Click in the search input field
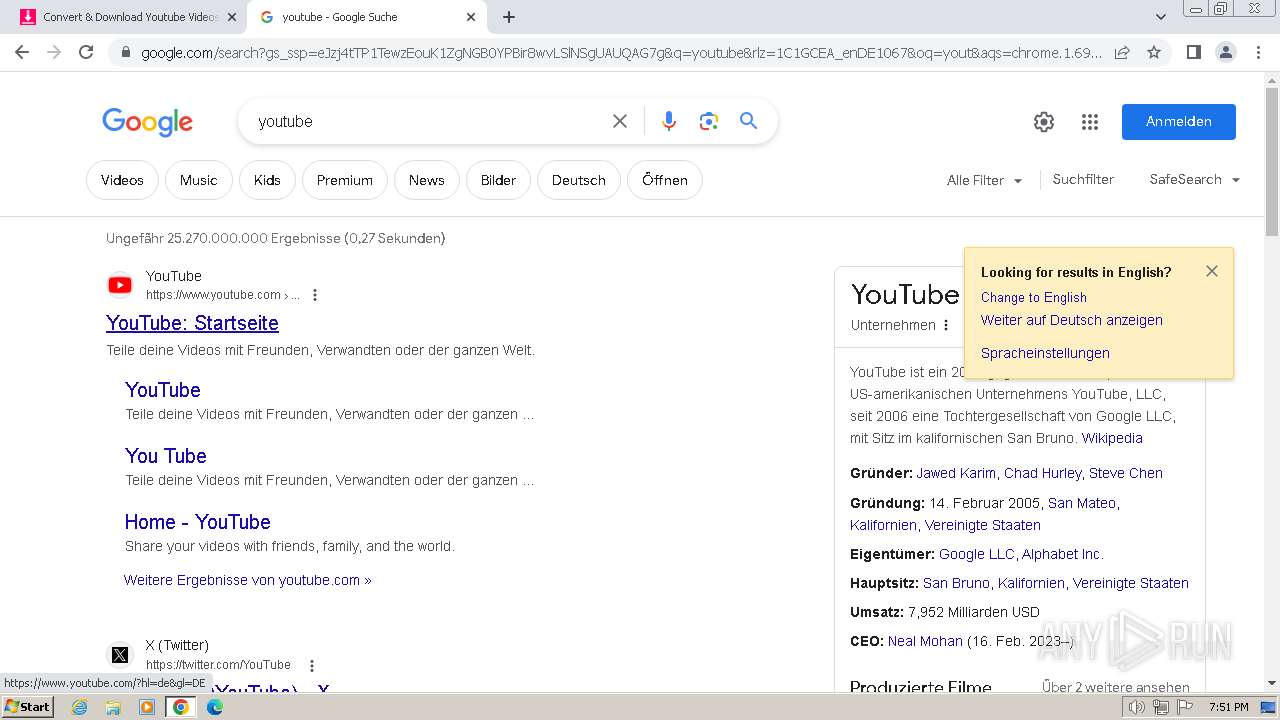Viewport: 1280px width, 720px height. 430,121
